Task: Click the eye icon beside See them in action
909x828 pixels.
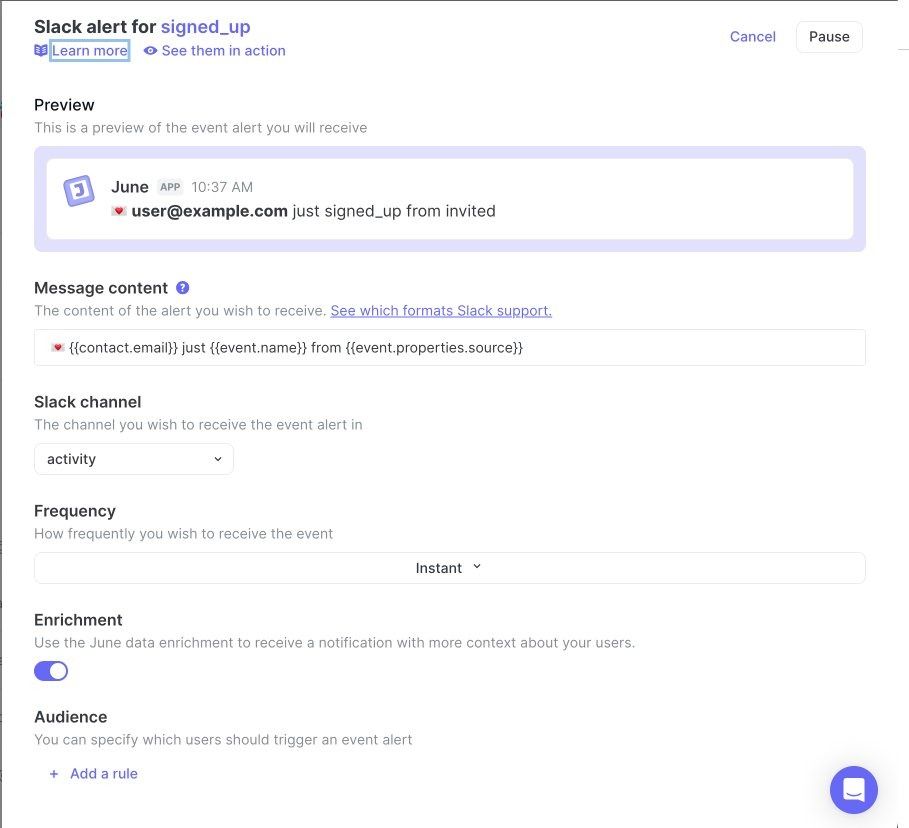Action: [150, 51]
